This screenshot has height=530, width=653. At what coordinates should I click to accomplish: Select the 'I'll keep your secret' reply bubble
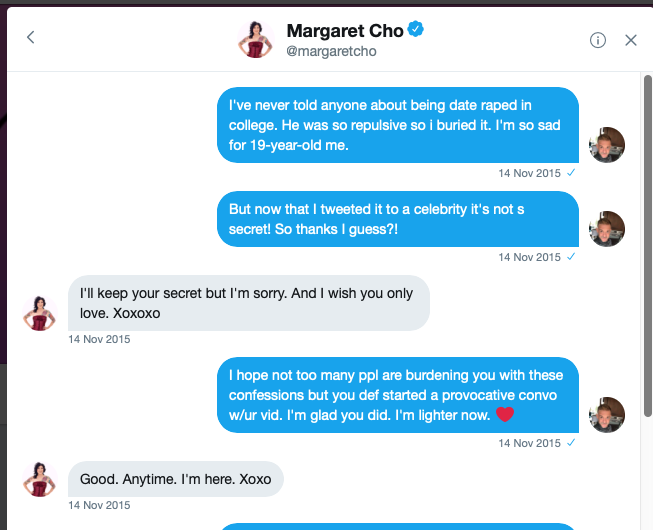(x=248, y=302)
